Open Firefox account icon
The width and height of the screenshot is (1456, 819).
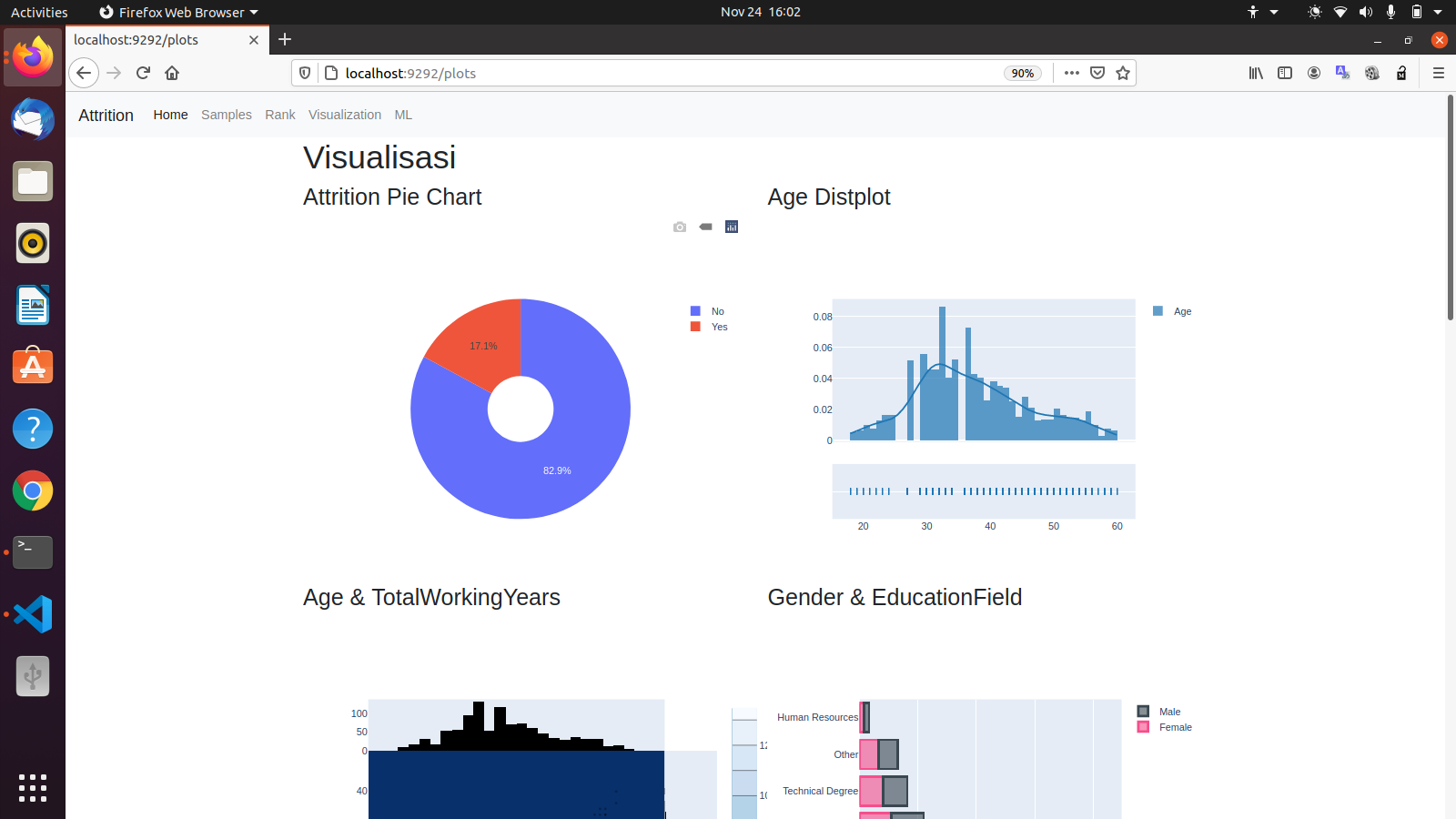1314,73
